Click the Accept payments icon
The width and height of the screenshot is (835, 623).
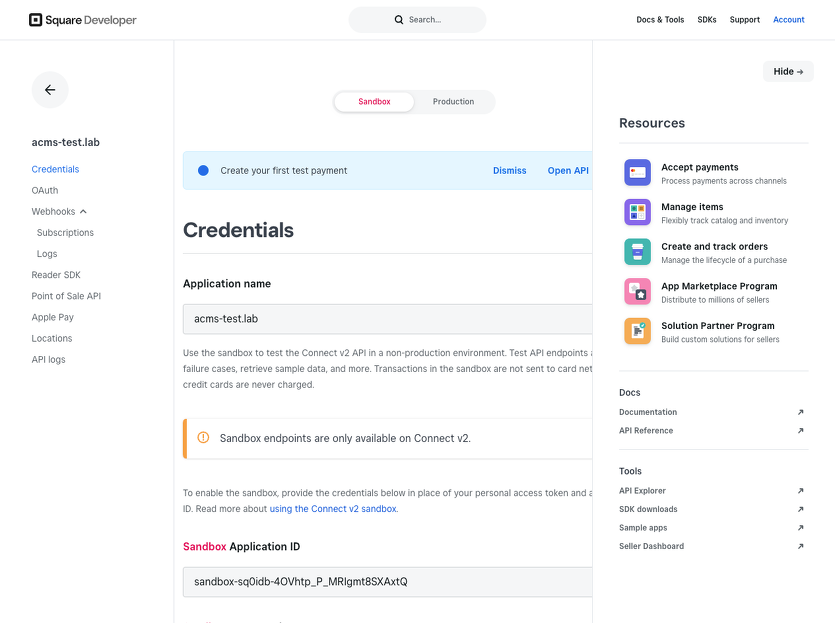637,173
